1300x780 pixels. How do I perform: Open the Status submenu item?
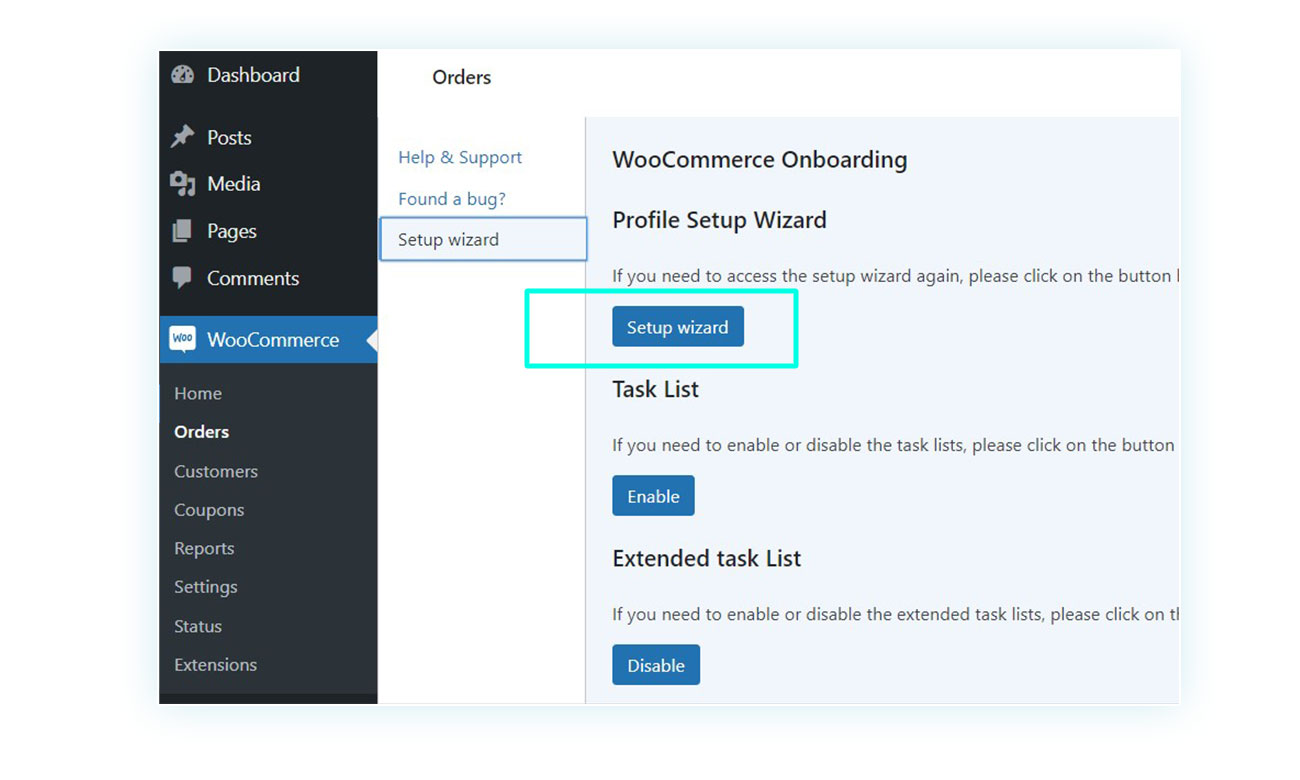point(198,626)
